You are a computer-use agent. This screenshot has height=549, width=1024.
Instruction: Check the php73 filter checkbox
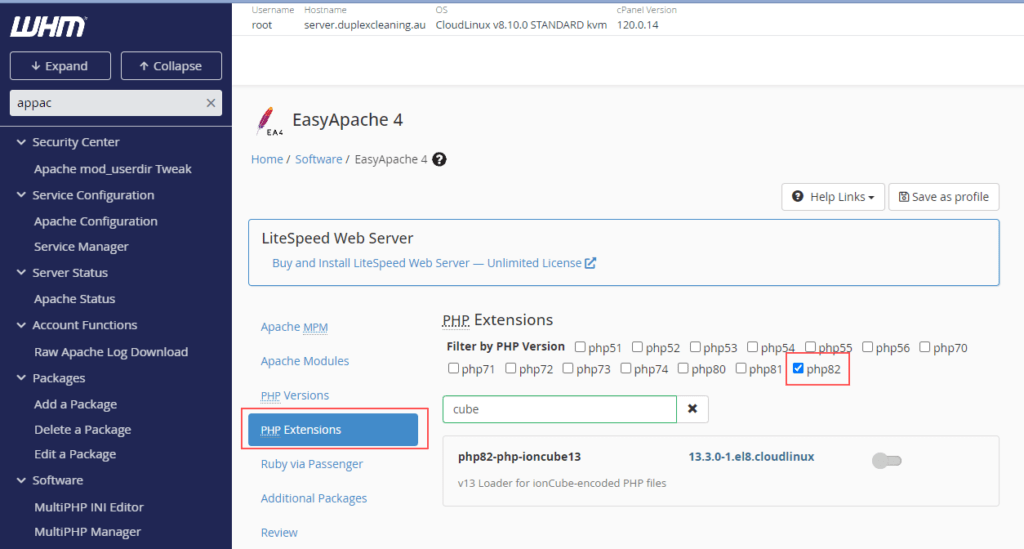coord(568,368)
